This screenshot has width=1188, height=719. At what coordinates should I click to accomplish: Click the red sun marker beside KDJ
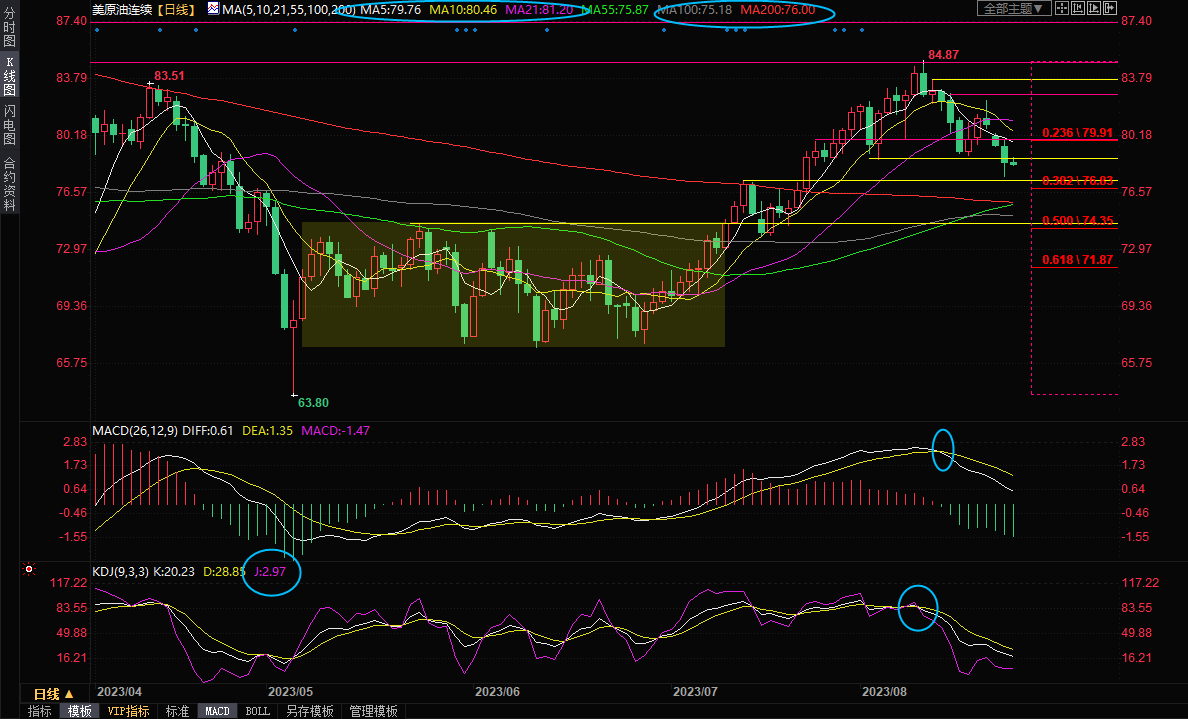[29, 570]
